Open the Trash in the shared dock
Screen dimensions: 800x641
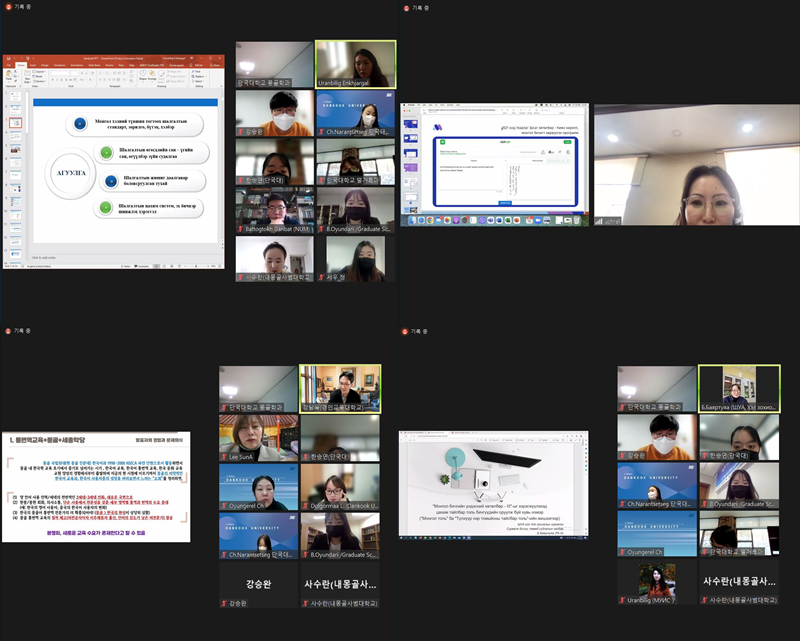pyautogui.click(x=577, y=220)
